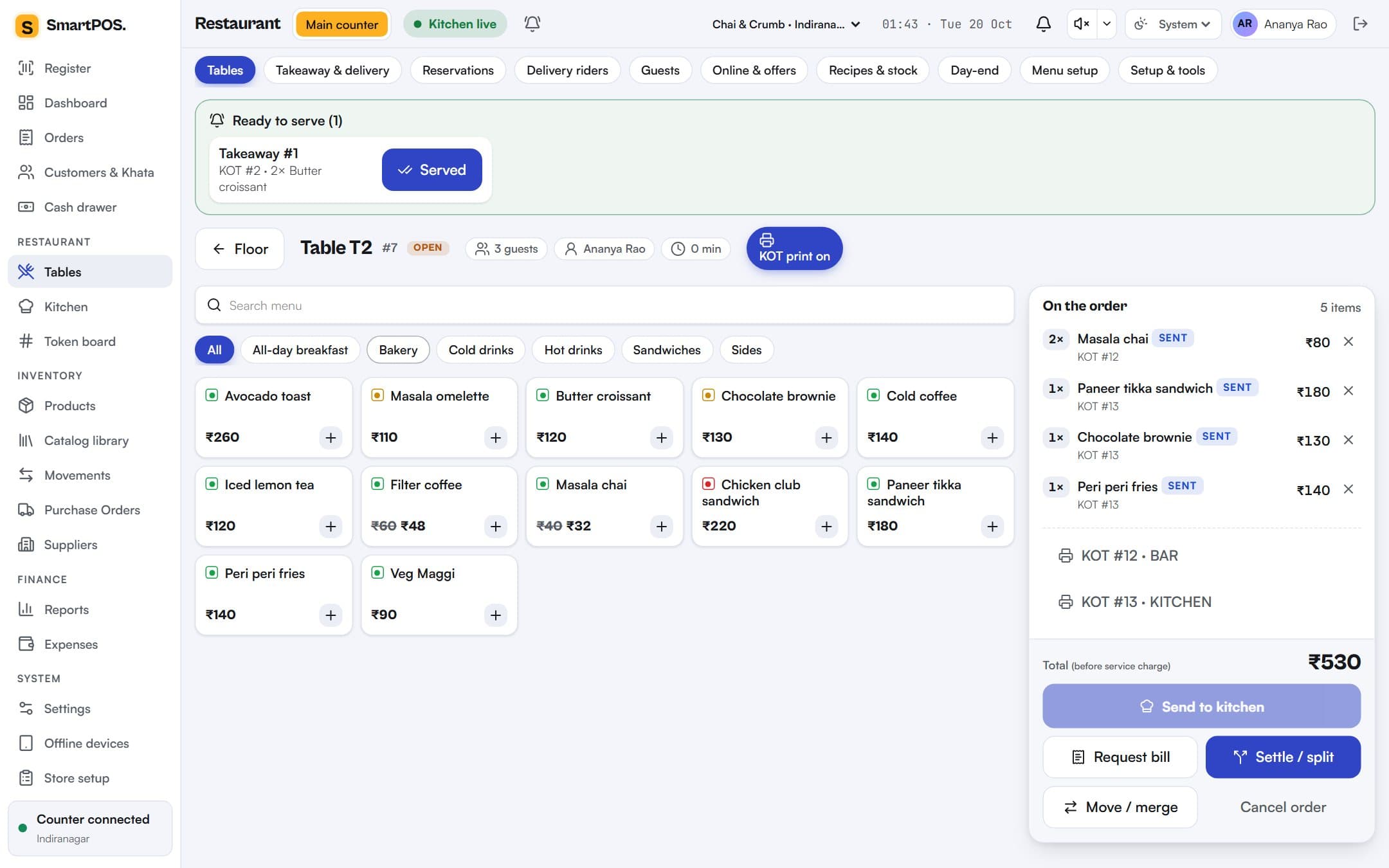Click the logout icon
The image size is (1389, 868).
[x=1360, y=24]
